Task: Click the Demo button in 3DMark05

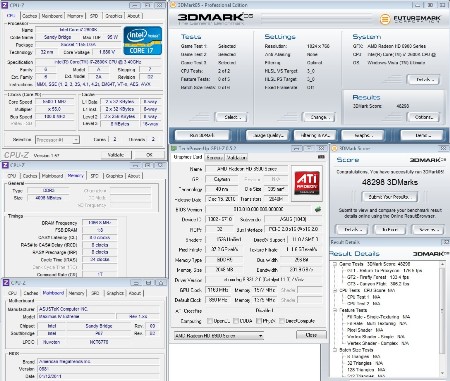Action: coord(422,135)
